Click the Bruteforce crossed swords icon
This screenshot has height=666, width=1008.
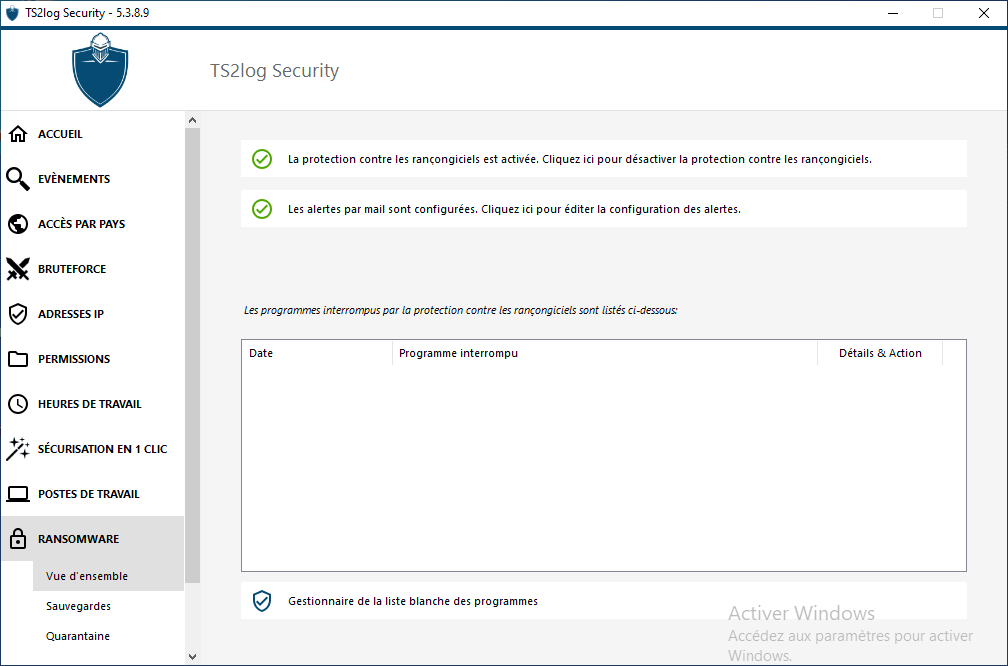(18, 269)
